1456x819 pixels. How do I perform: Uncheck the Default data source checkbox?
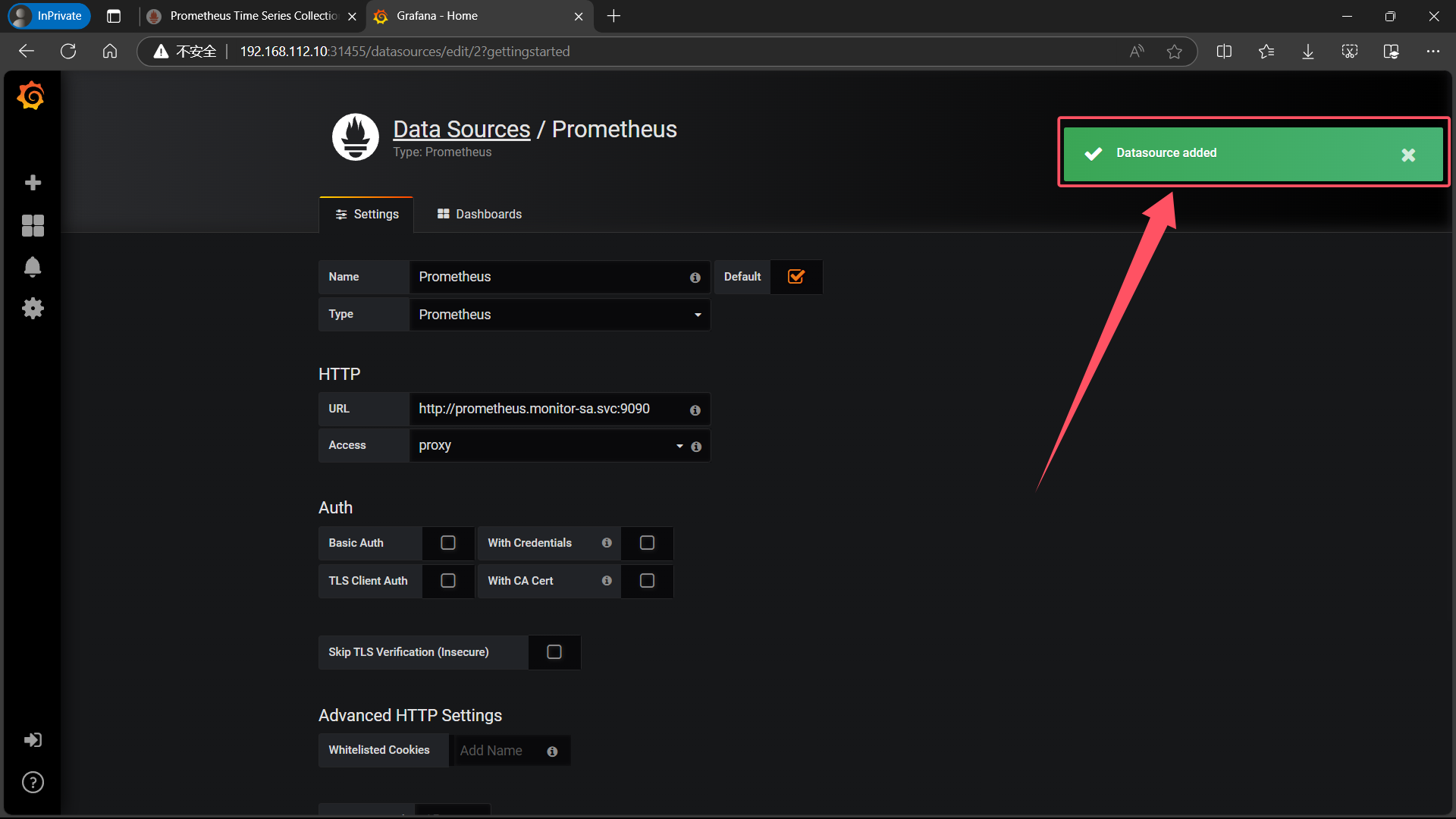tap(795, 277)
